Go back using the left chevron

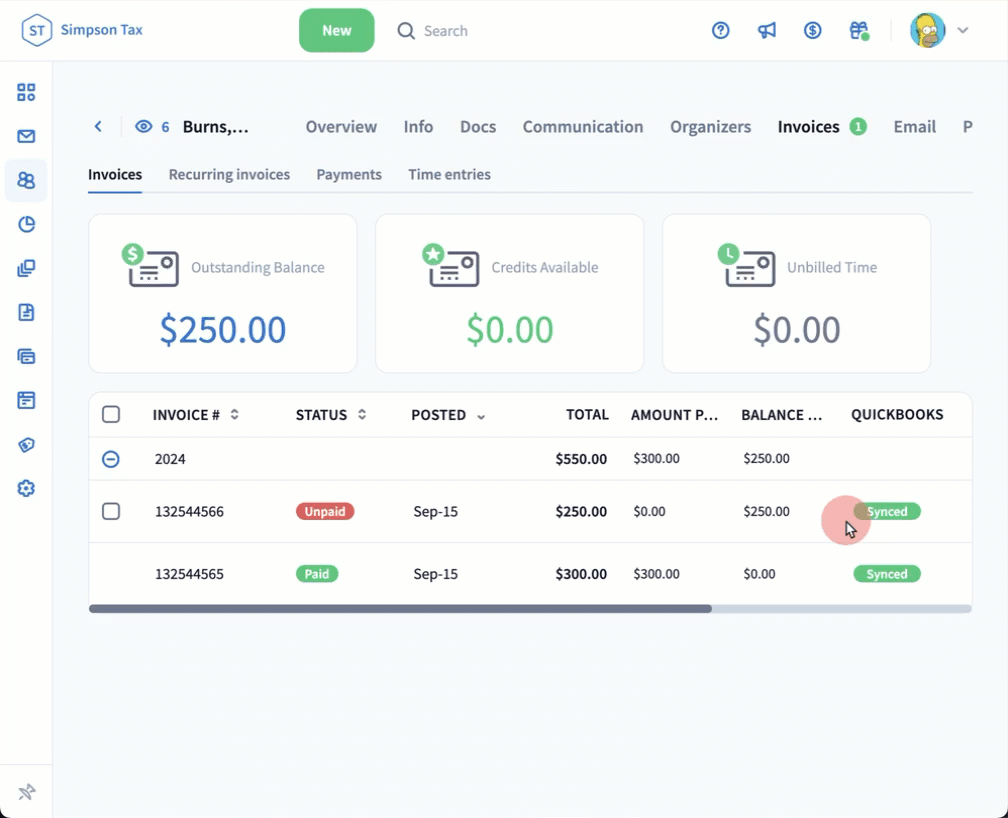tap(98, 127)
